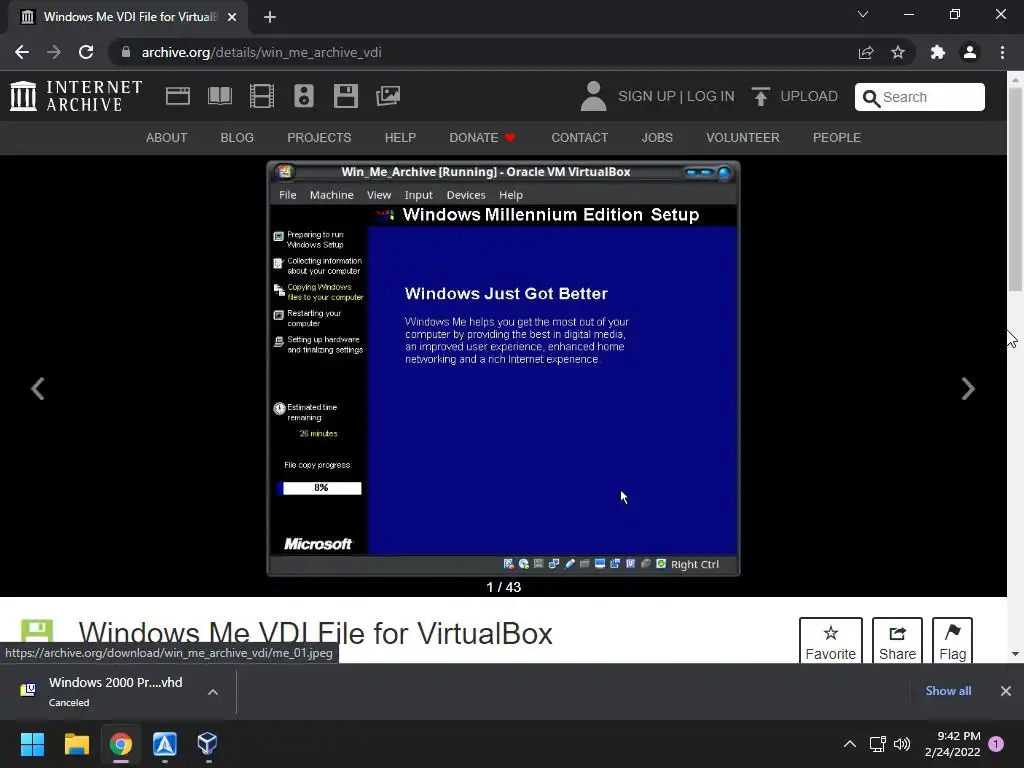Open VirtualBox from taskbar
The width and height of the screenshot is (1024, 768).
tap(207, 744)
